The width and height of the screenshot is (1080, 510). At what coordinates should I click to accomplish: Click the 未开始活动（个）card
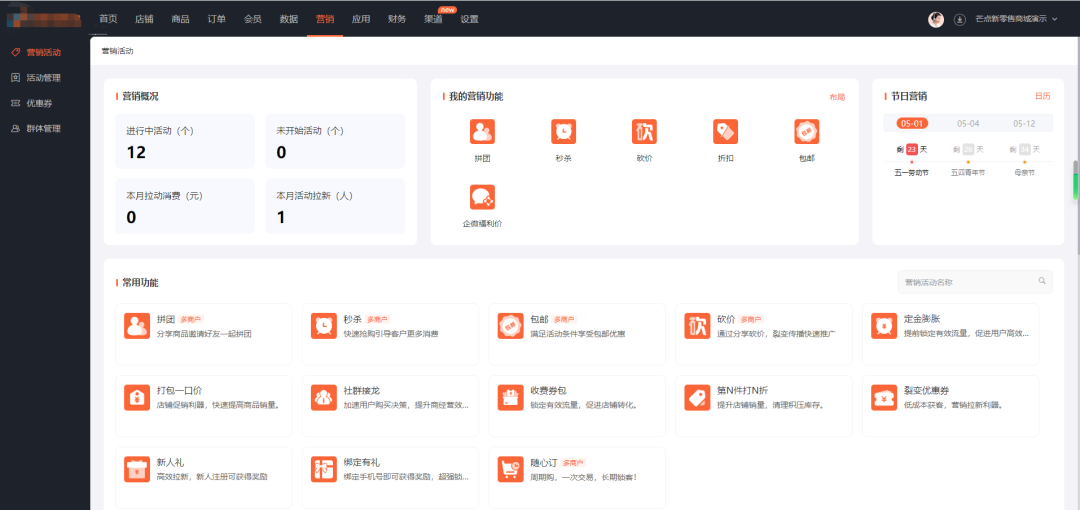point(335,141)
